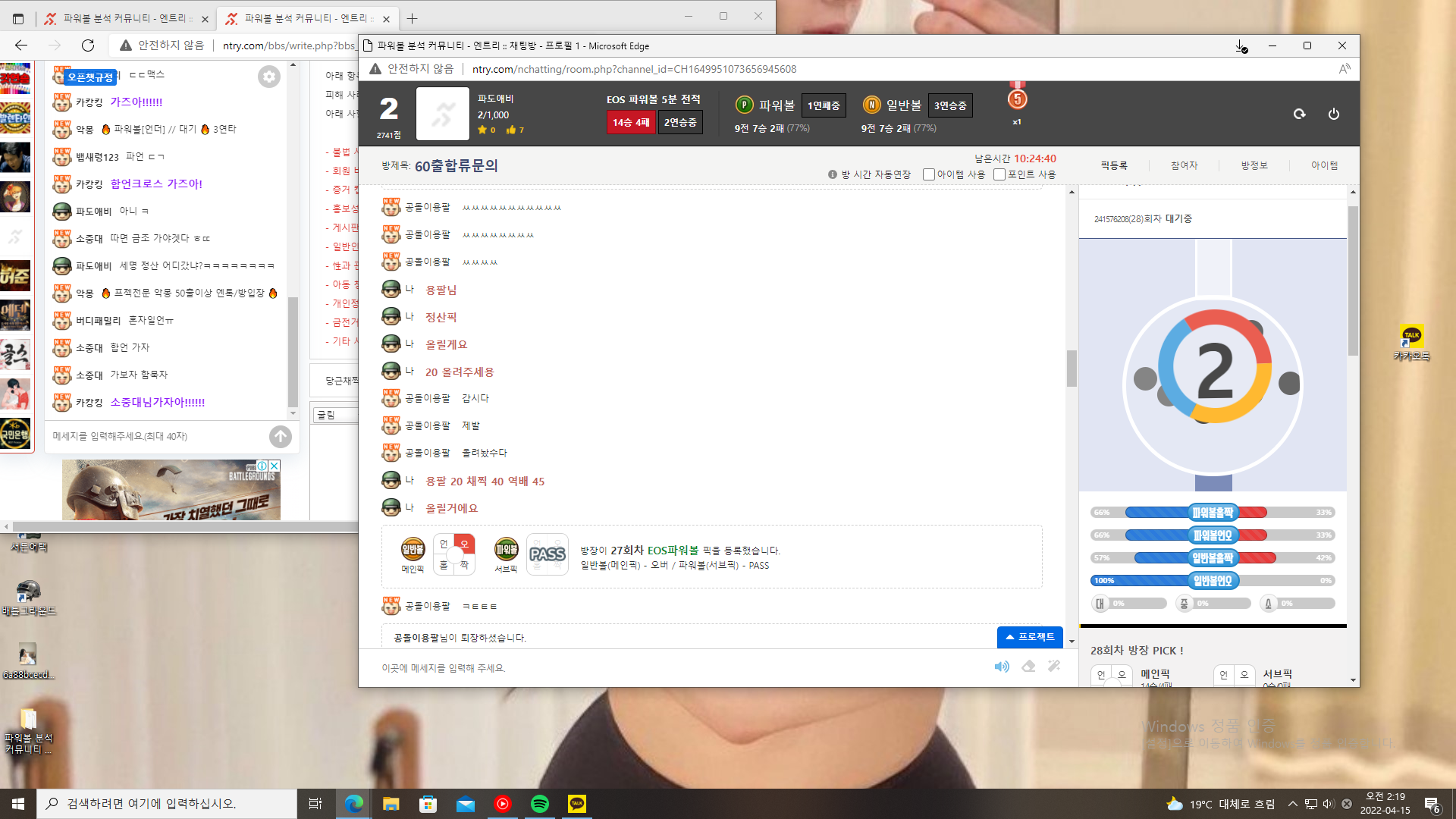Click the chat area scroll down arrow
Screen dimensions: 1456x819
[x=1072, y=642]
